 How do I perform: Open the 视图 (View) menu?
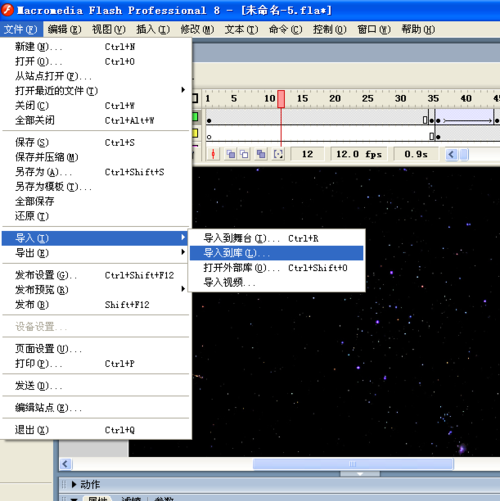[109, 29]
